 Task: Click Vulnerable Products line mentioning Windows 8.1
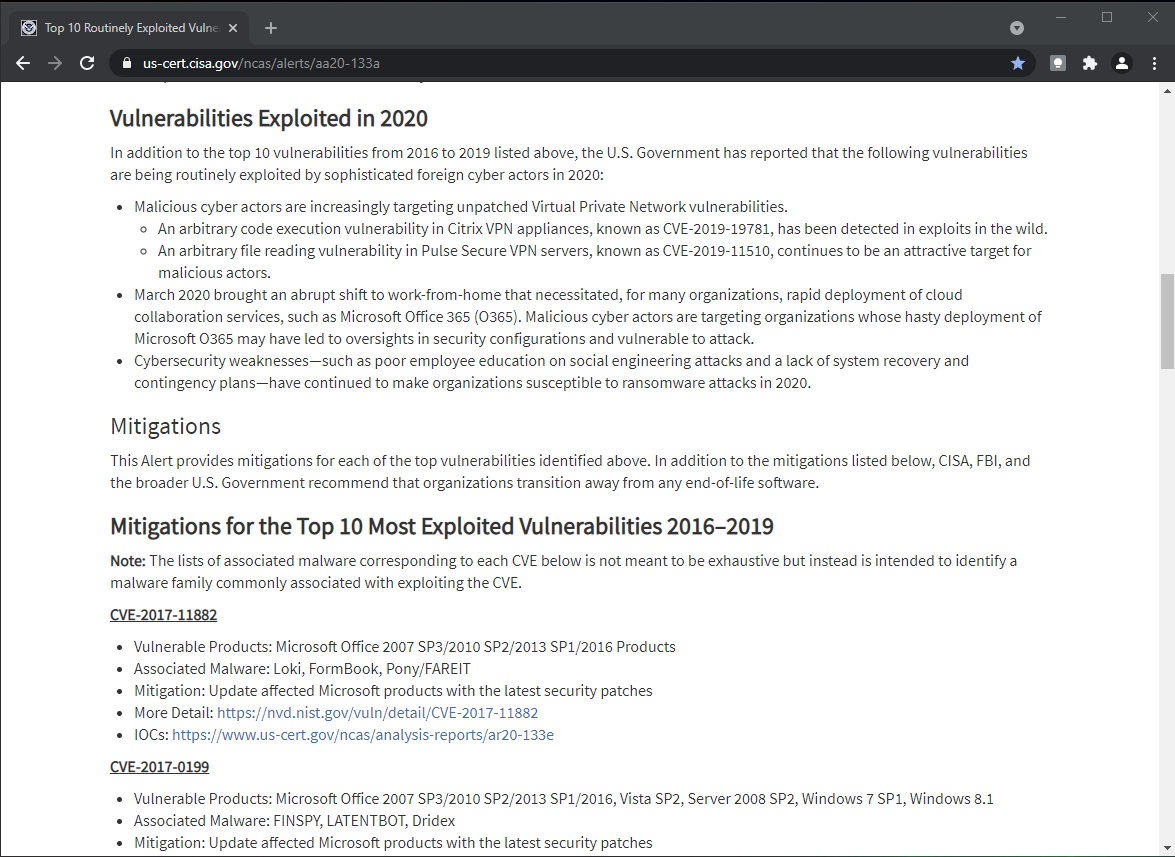point(564,799)
